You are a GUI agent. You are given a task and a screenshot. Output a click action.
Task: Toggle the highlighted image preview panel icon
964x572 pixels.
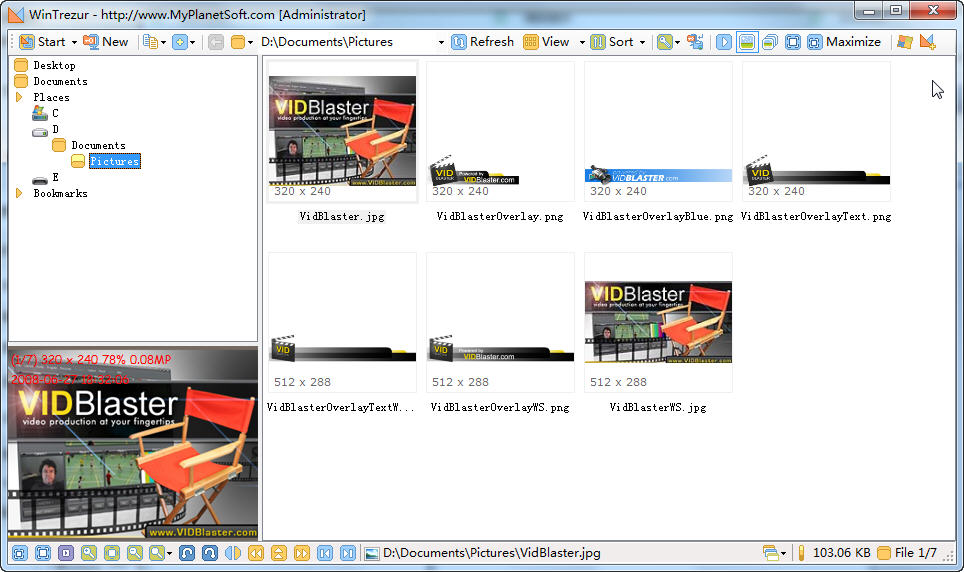pyautogui.click(x=747, y=42)
